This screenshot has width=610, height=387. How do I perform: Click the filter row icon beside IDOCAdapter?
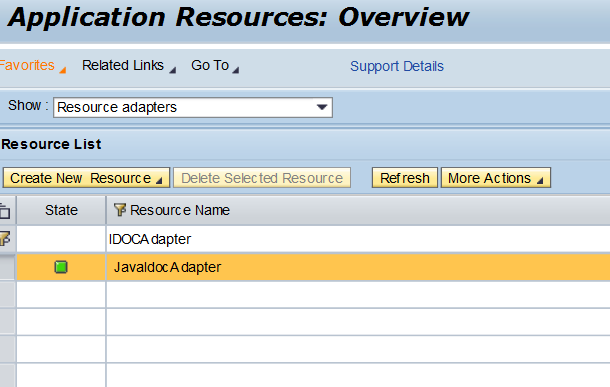5,238
